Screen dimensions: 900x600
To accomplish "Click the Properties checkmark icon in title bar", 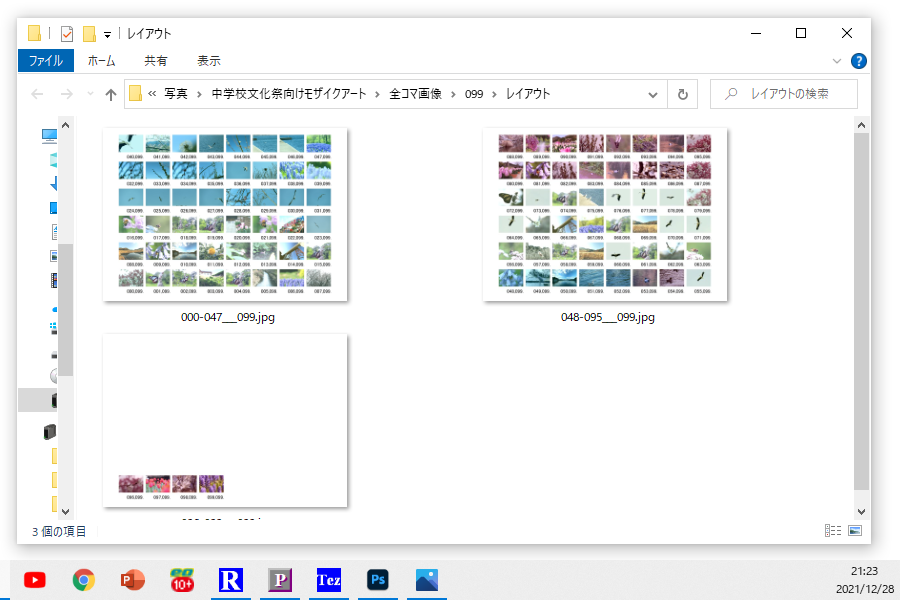I will [67, 34].
